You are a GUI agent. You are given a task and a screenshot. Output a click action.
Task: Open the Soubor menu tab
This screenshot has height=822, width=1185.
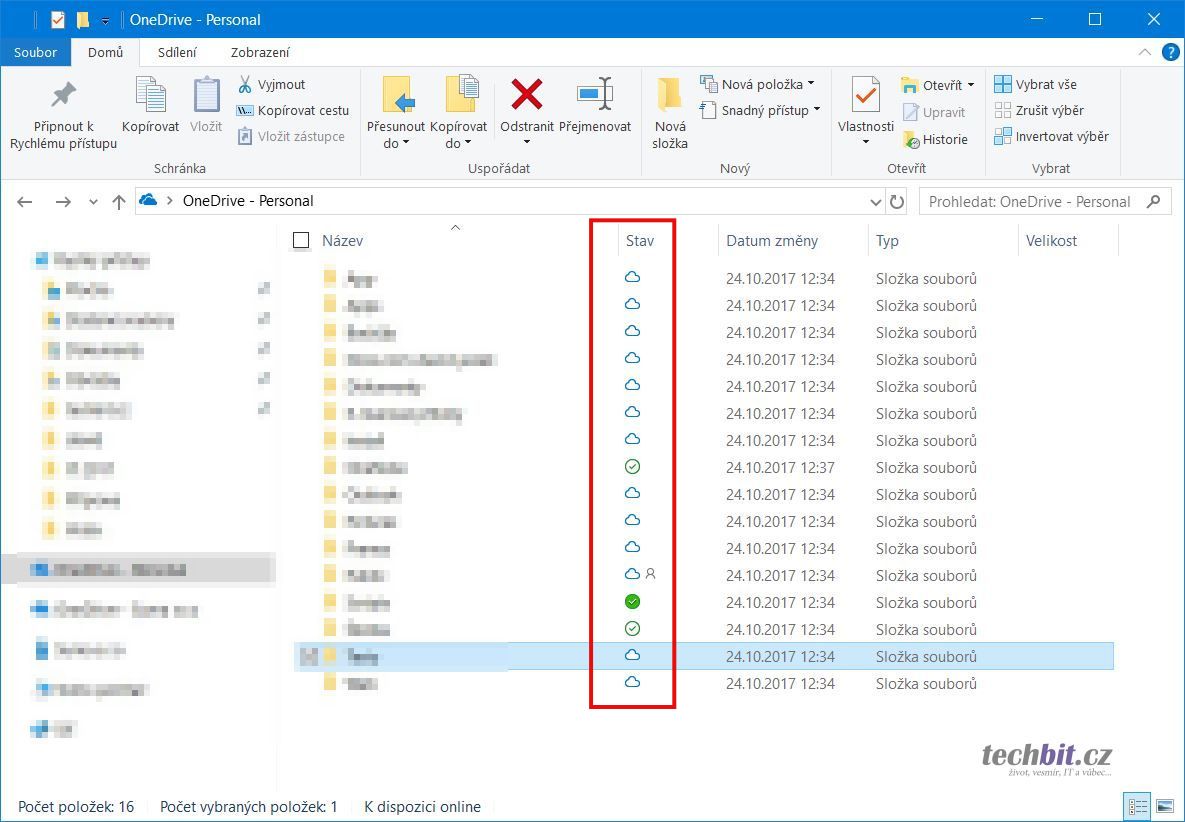(x=35, y=52)
